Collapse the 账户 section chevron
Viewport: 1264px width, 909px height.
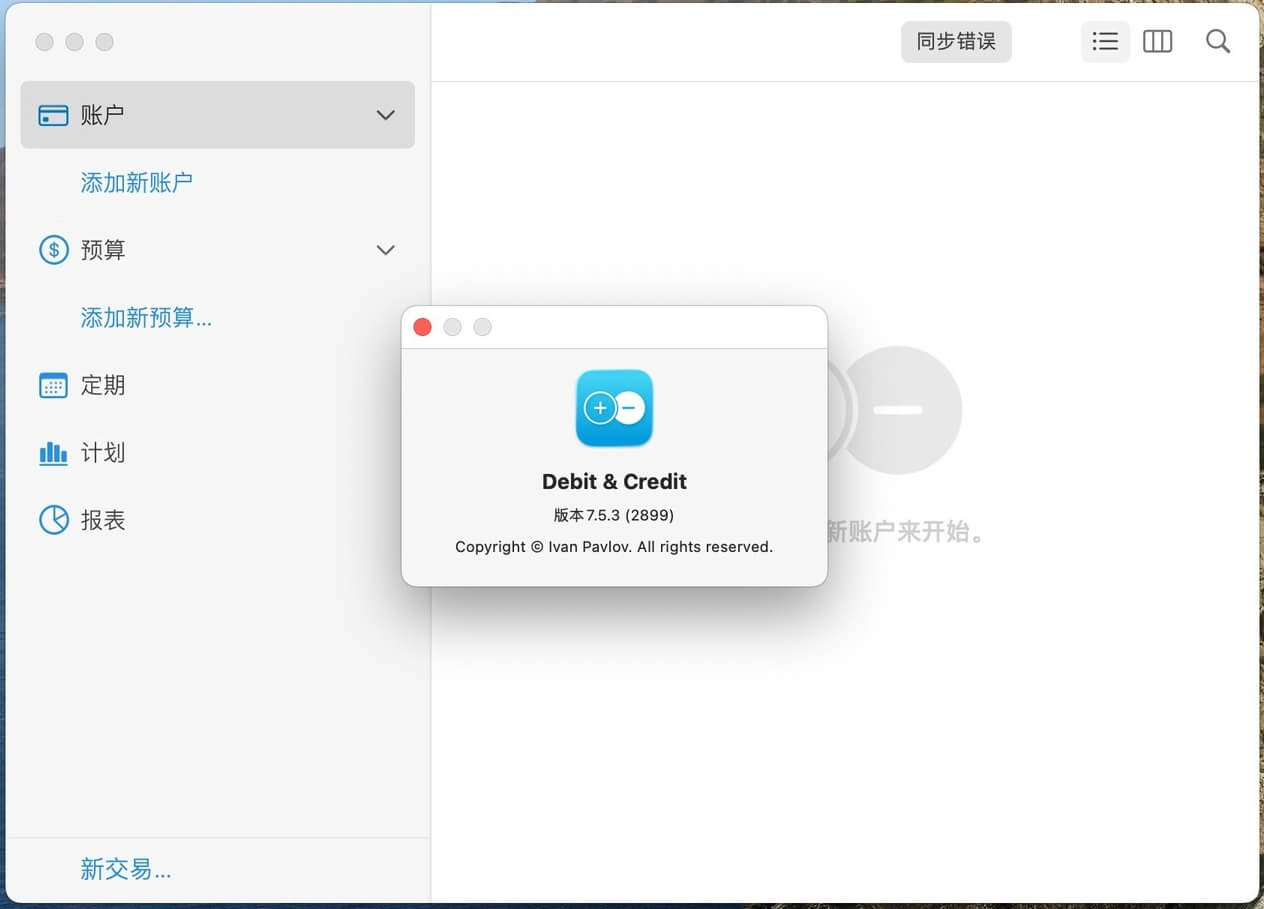(x=385, y=116)
